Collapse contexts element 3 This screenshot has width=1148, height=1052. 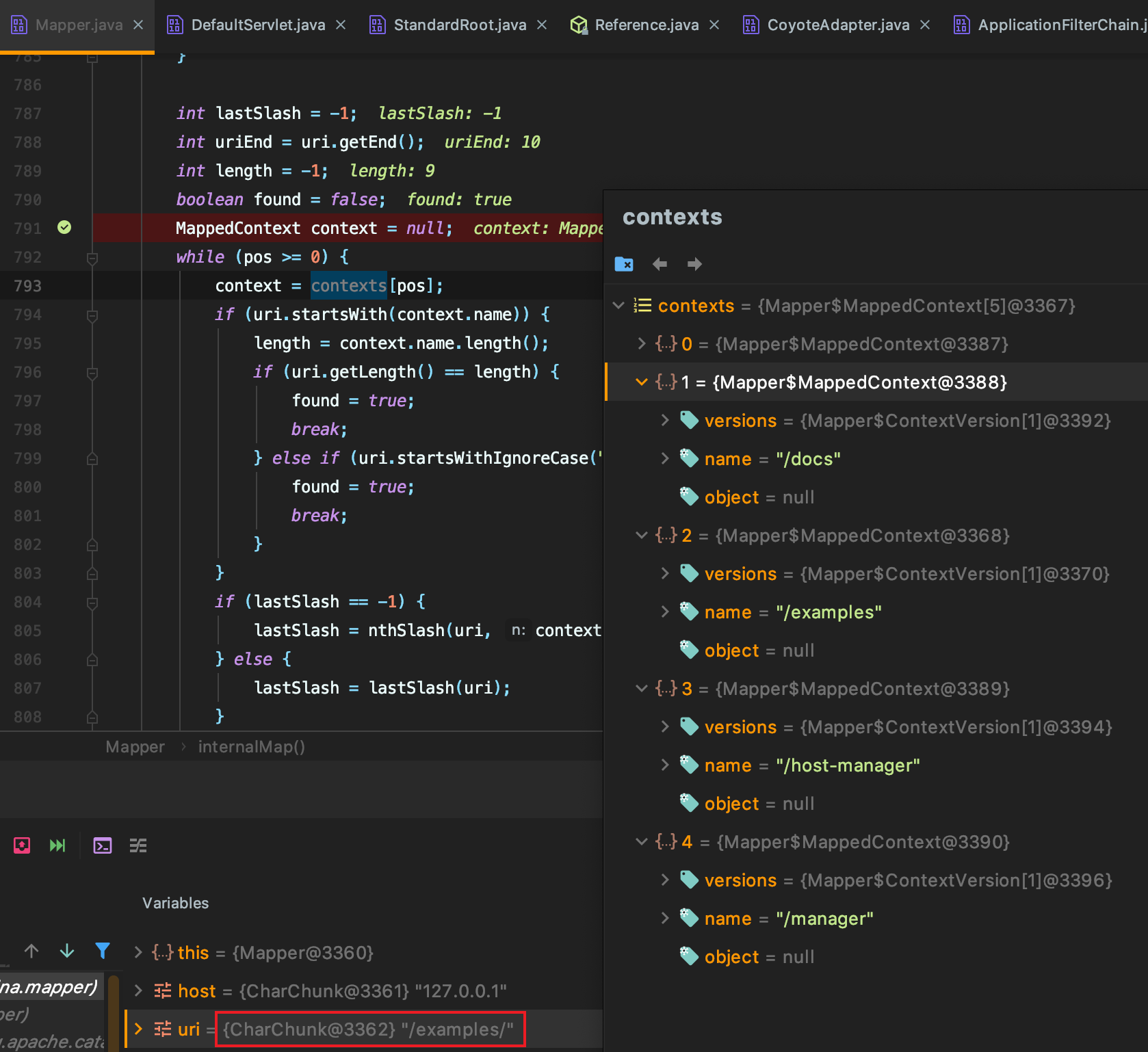(642, 689)
